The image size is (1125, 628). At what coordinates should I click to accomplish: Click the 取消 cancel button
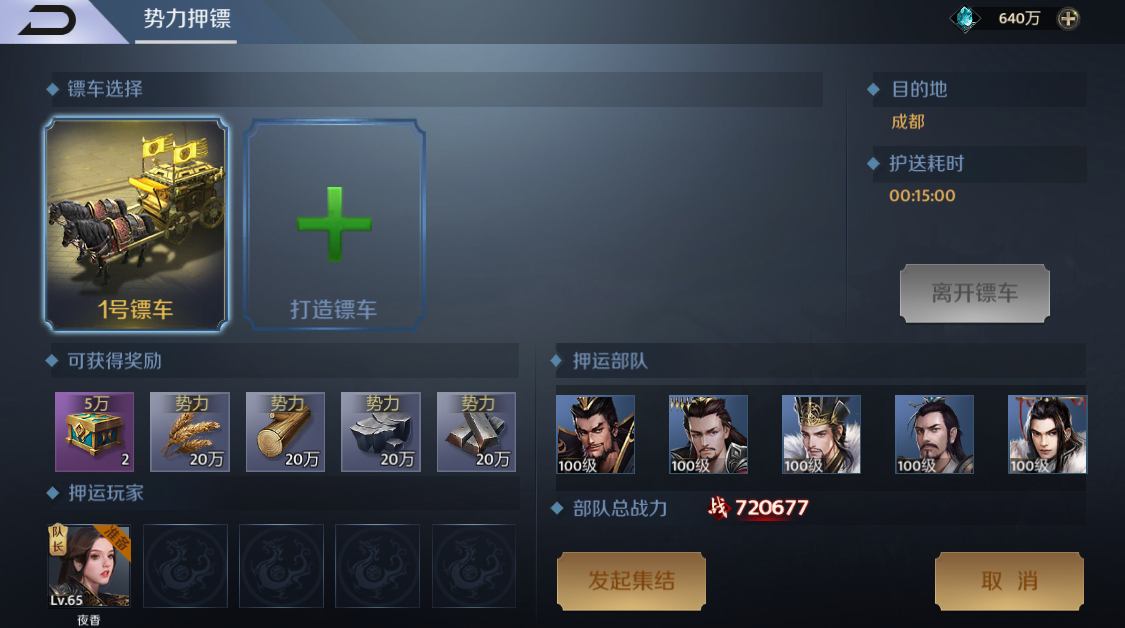click(1009, 581)
